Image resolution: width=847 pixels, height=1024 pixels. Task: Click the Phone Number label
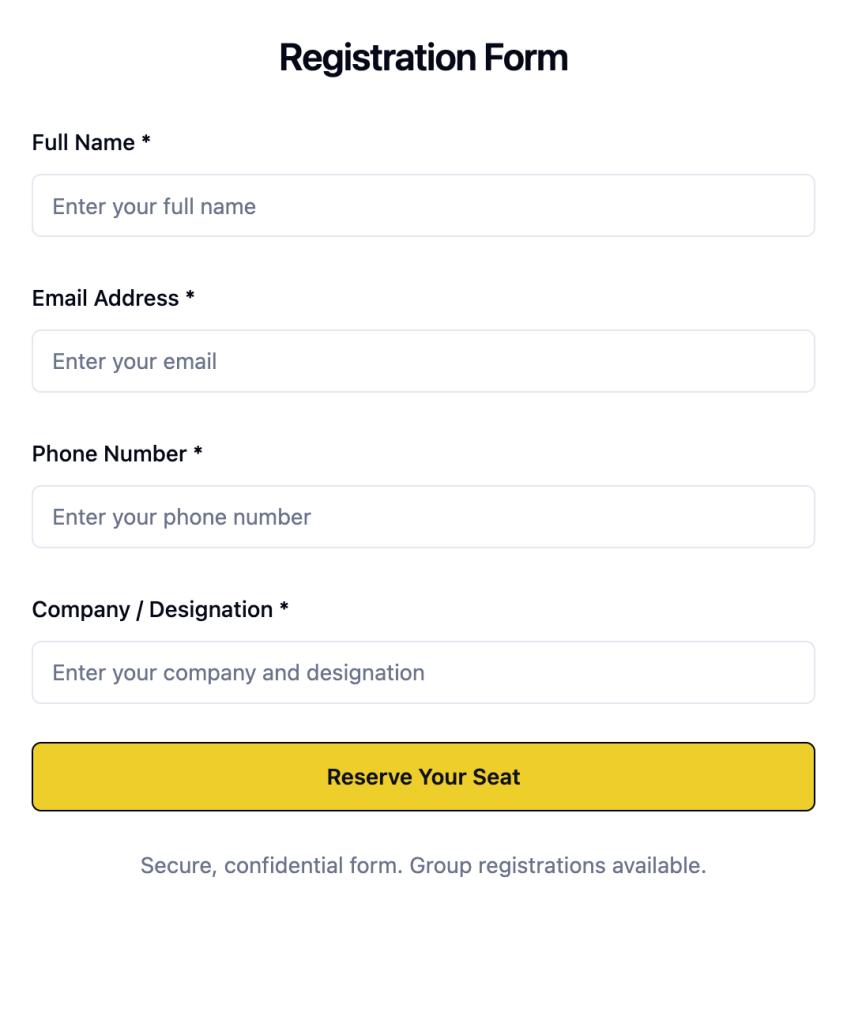click(x=109, y=454)
